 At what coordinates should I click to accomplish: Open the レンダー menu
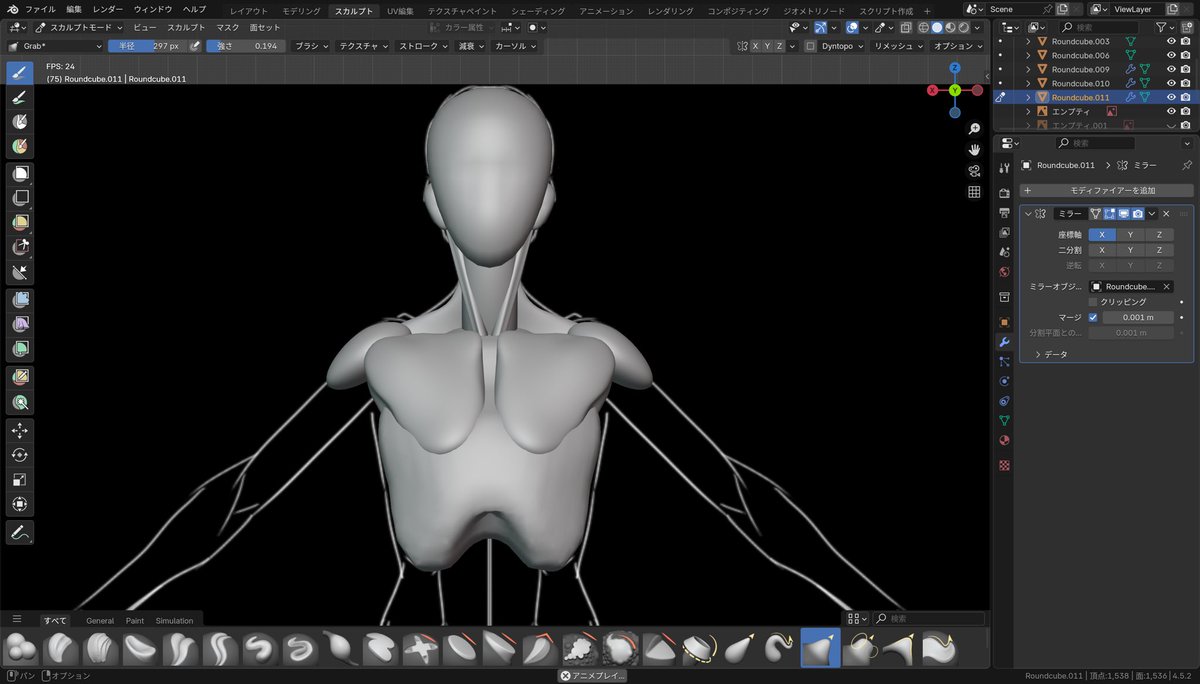tap(107, 9)
